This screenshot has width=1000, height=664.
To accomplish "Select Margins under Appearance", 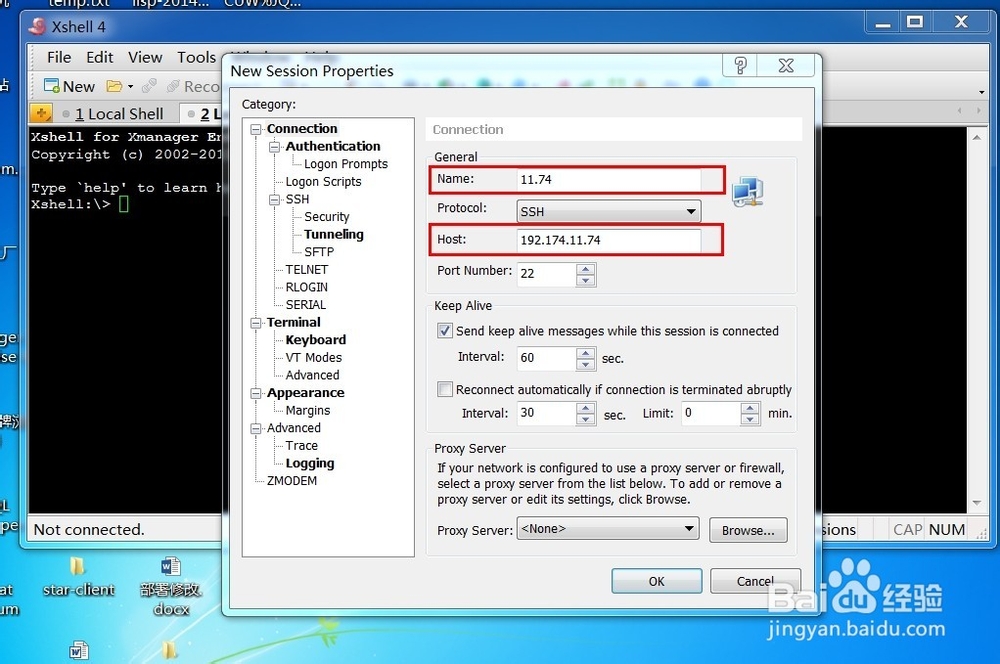I will click(308, 411).
